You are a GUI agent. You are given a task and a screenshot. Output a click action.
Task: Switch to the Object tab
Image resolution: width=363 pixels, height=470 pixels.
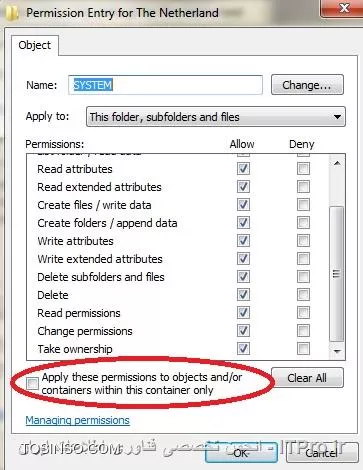35,45
